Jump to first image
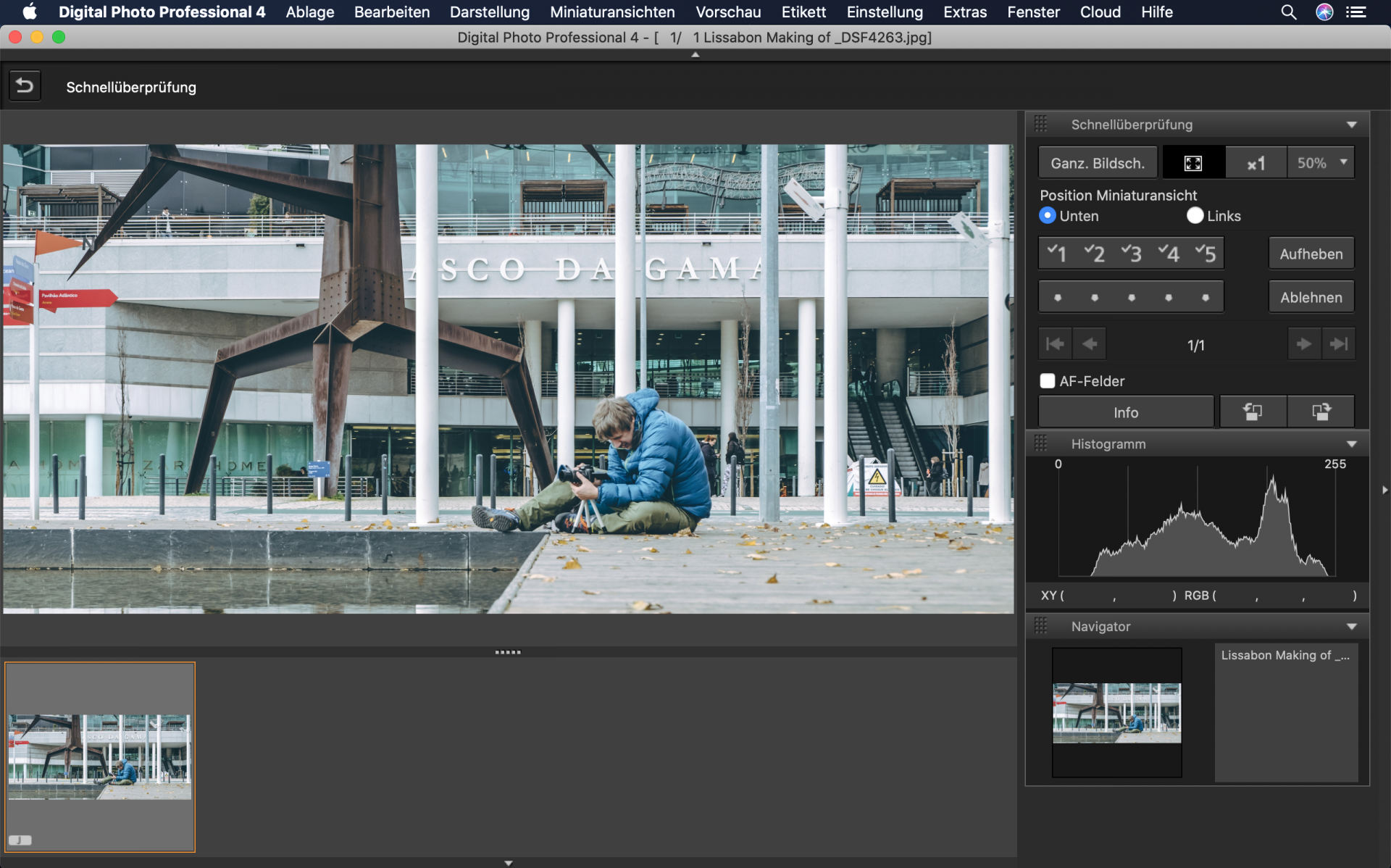This screenshot has height=868, width=1391. [1055, 344]
